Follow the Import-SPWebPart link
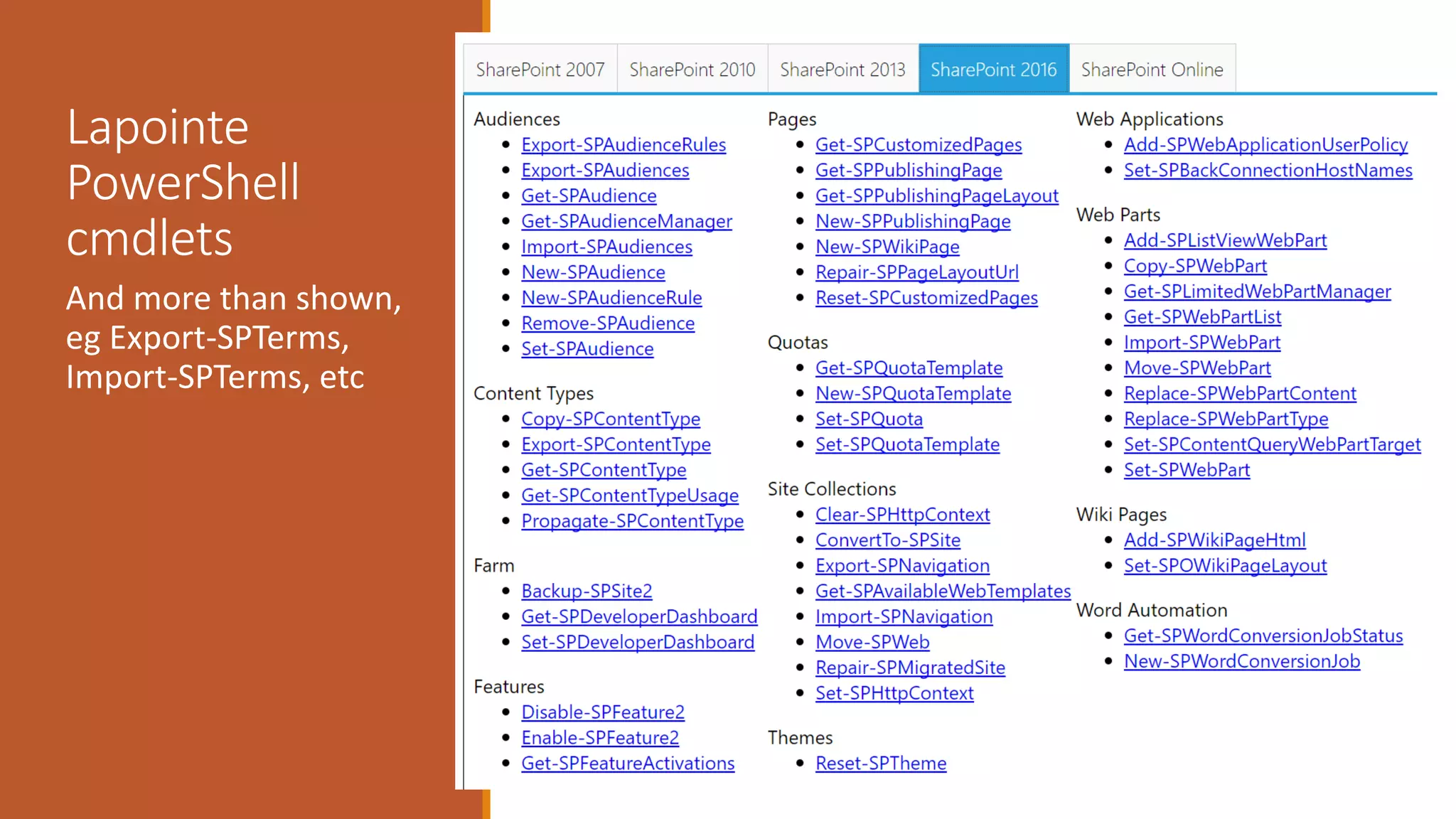The width and height of the screenshot is (1456, 819). 1202,343
